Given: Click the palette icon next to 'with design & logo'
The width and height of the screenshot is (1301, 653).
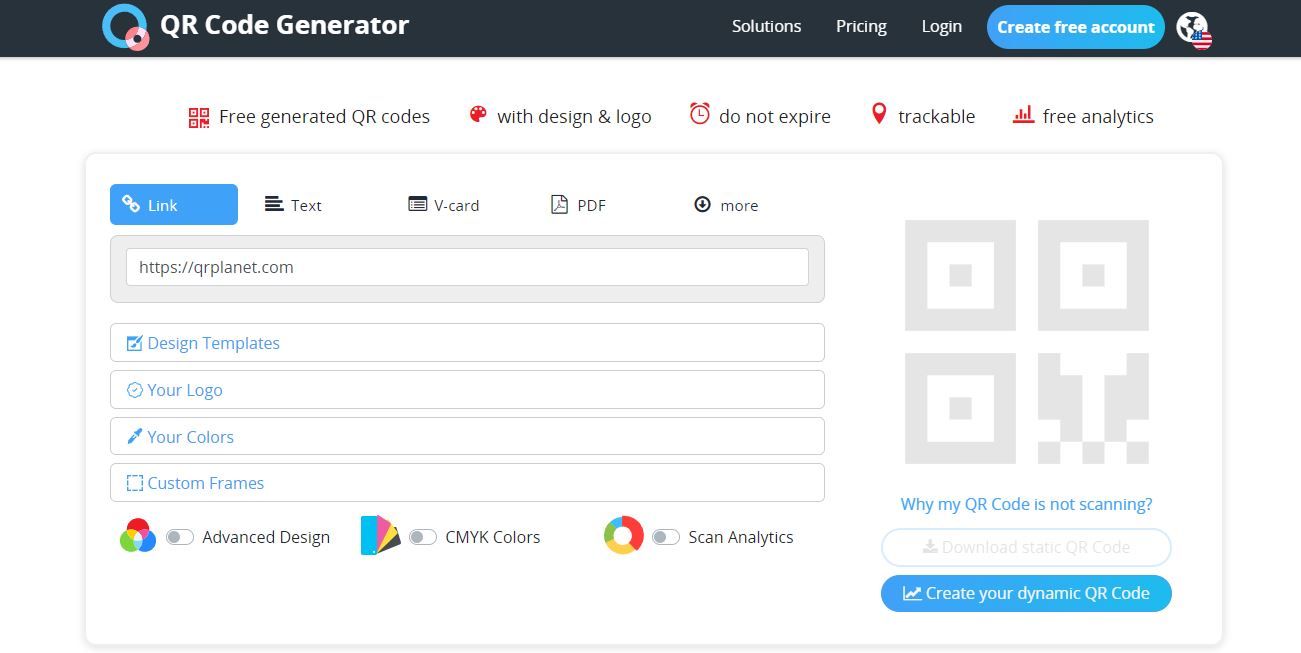Looking at the screenshot, I should 478,115.
